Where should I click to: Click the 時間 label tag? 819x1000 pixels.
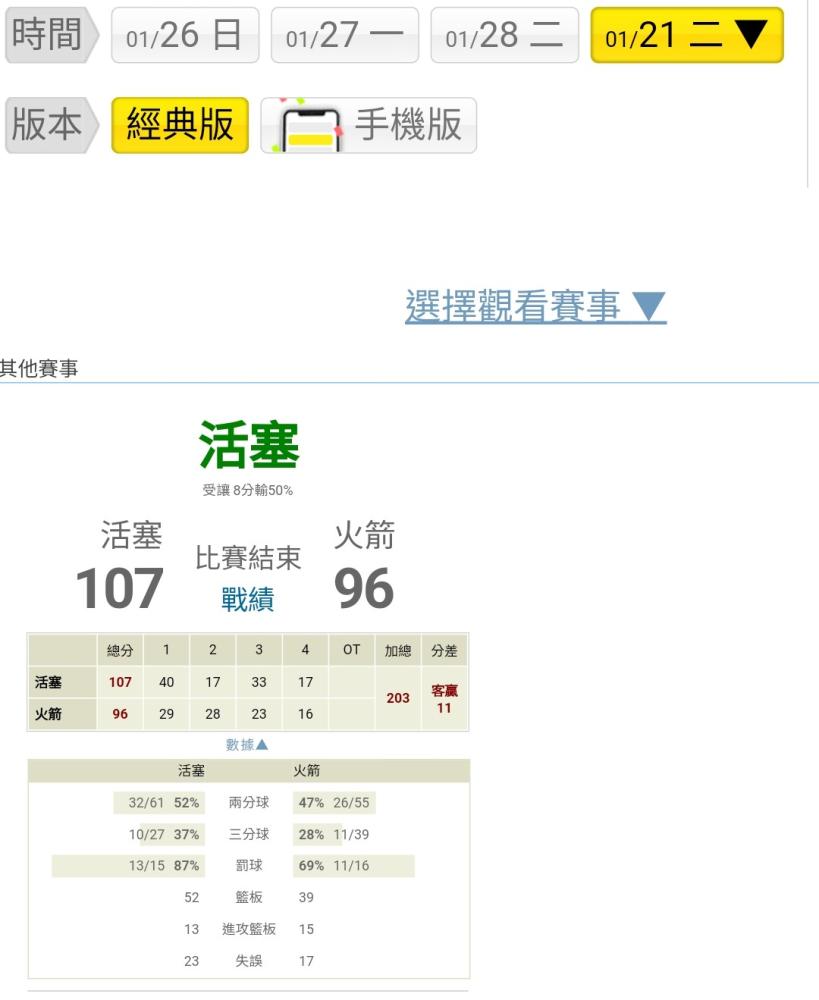[51, 35]
